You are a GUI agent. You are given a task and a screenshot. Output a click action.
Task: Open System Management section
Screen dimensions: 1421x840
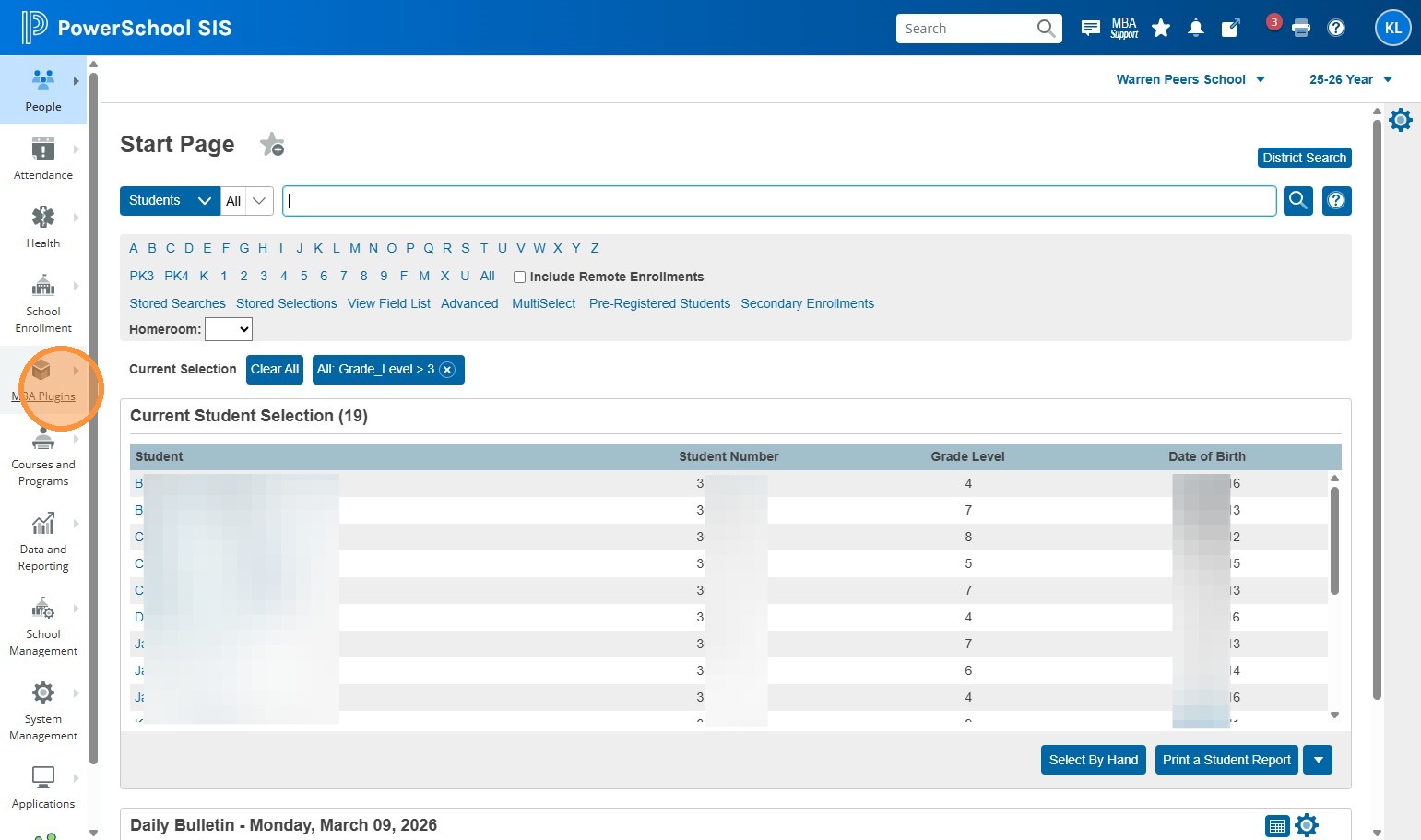[x=43, y=711]
